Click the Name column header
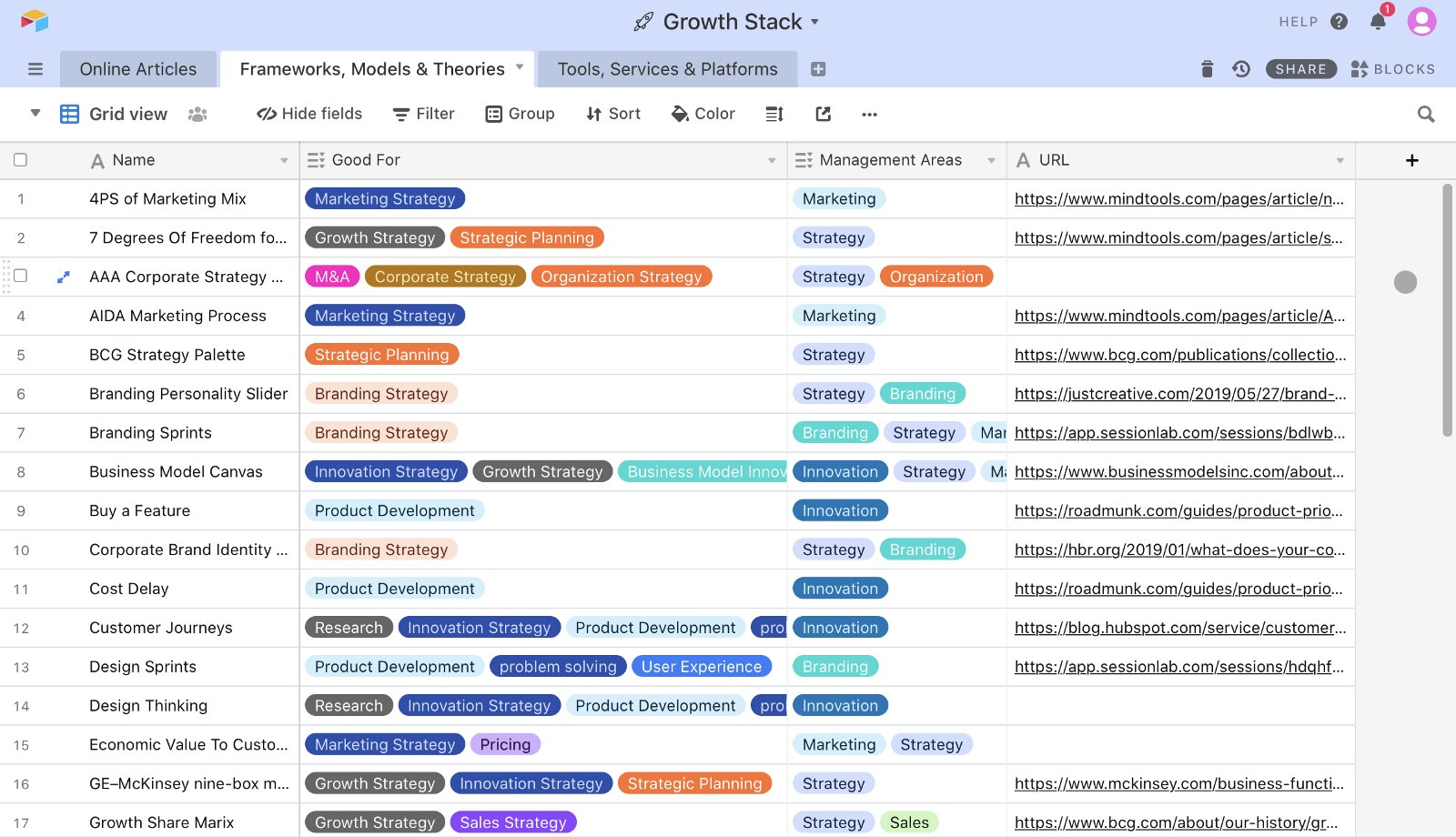 [x=150, y=160]
